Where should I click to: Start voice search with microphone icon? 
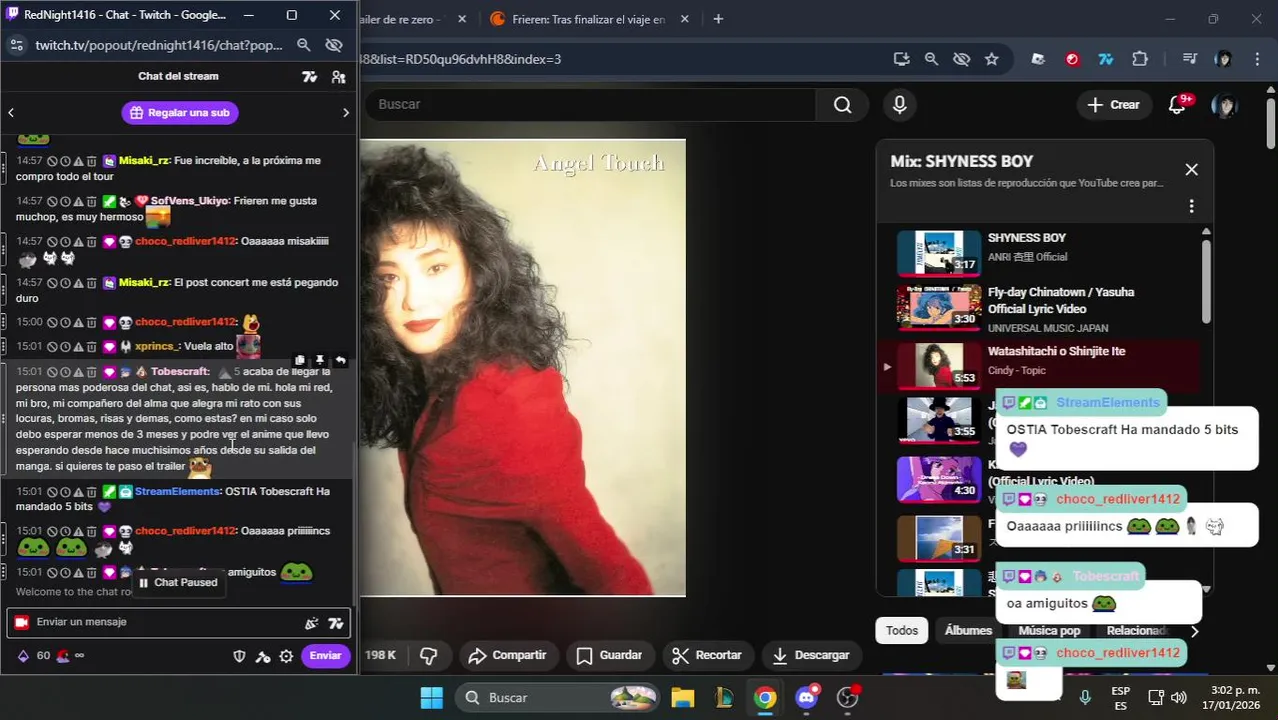tap(899, 104)
